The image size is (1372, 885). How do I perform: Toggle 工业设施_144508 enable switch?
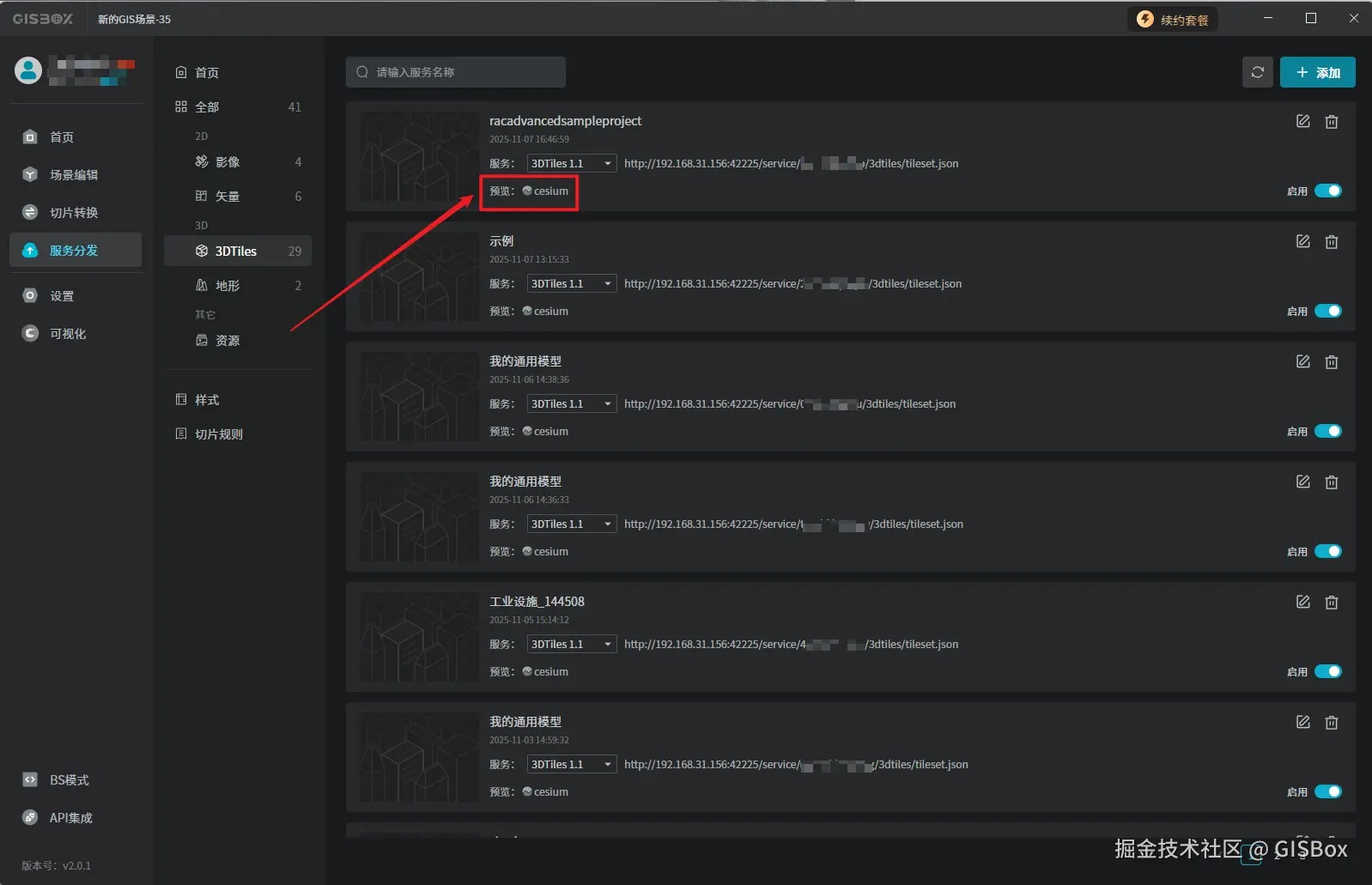[1328, 671]
